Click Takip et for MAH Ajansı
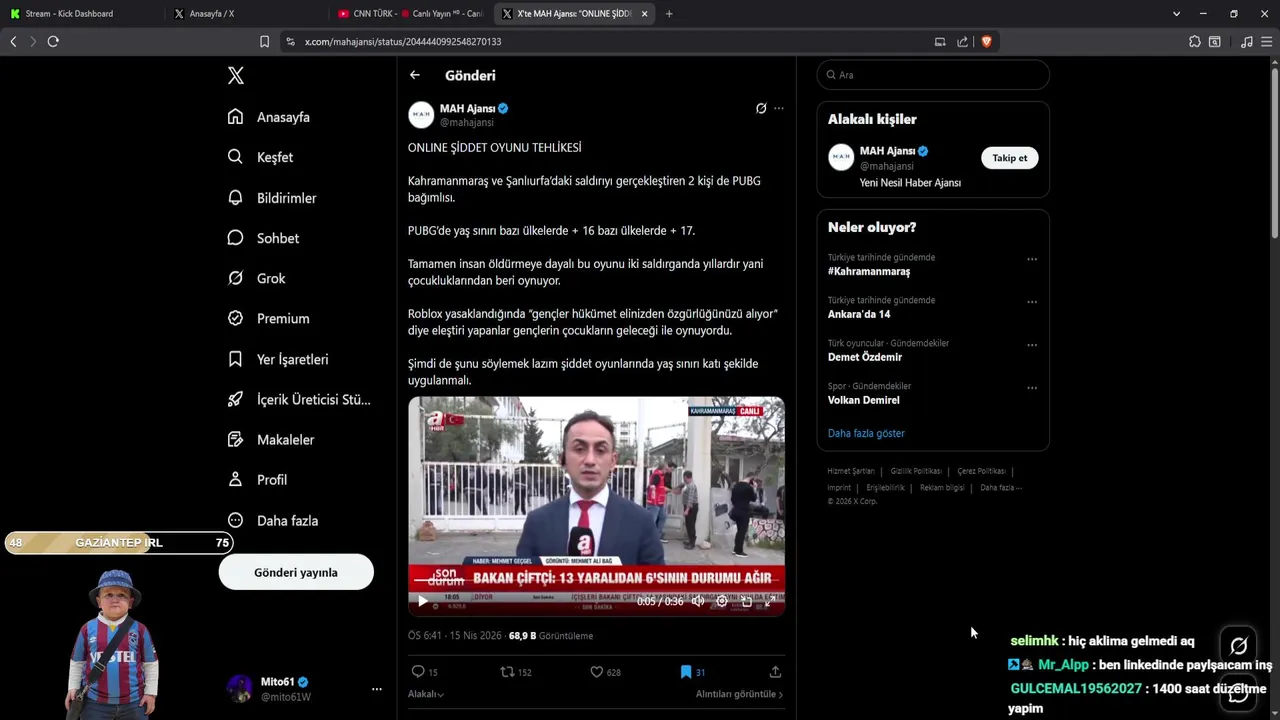The width and height of the screenshot is (1280, 720). pos(1009,158)
